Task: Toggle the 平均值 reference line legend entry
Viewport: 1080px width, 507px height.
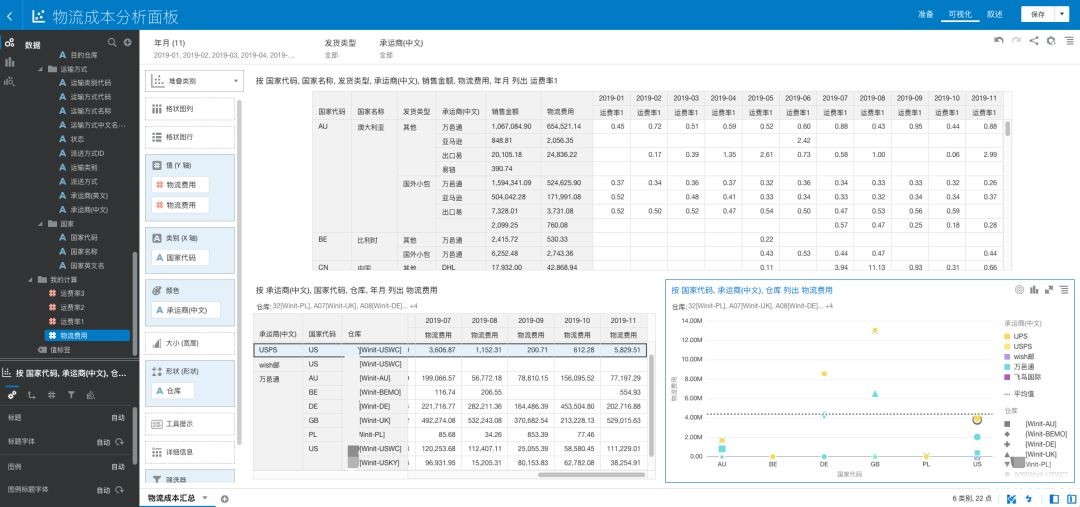Action: [1023, 394]
